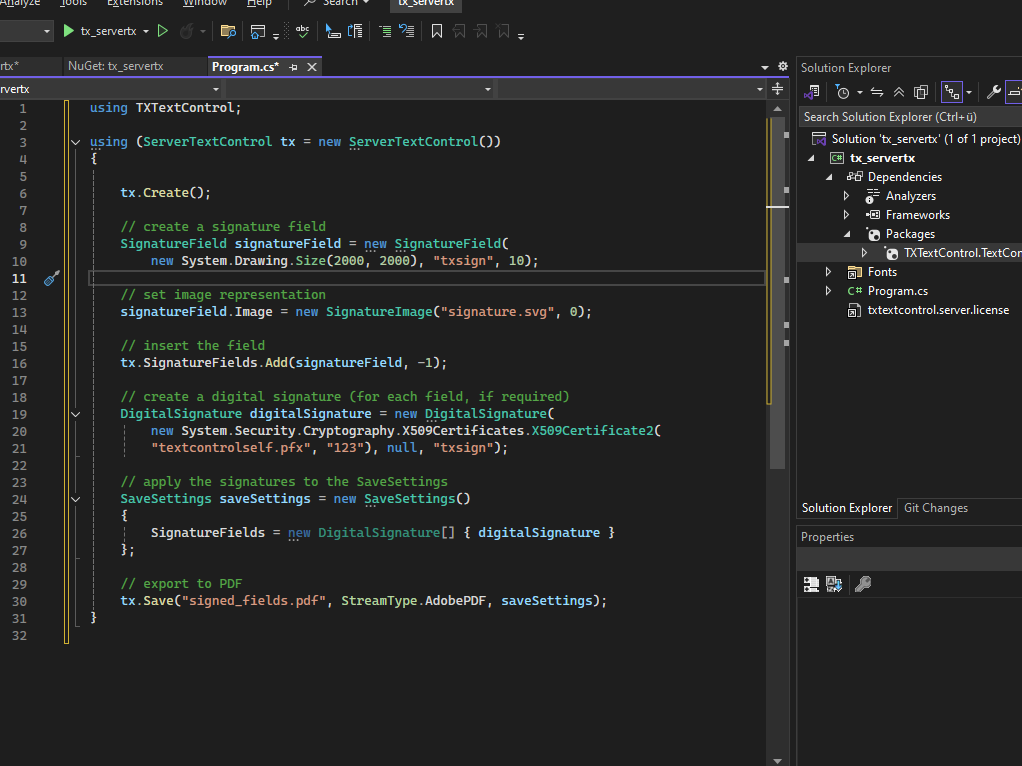Click the Start Without Debugging outline arrow
1022x766 pixels.
tap(163, 31)
